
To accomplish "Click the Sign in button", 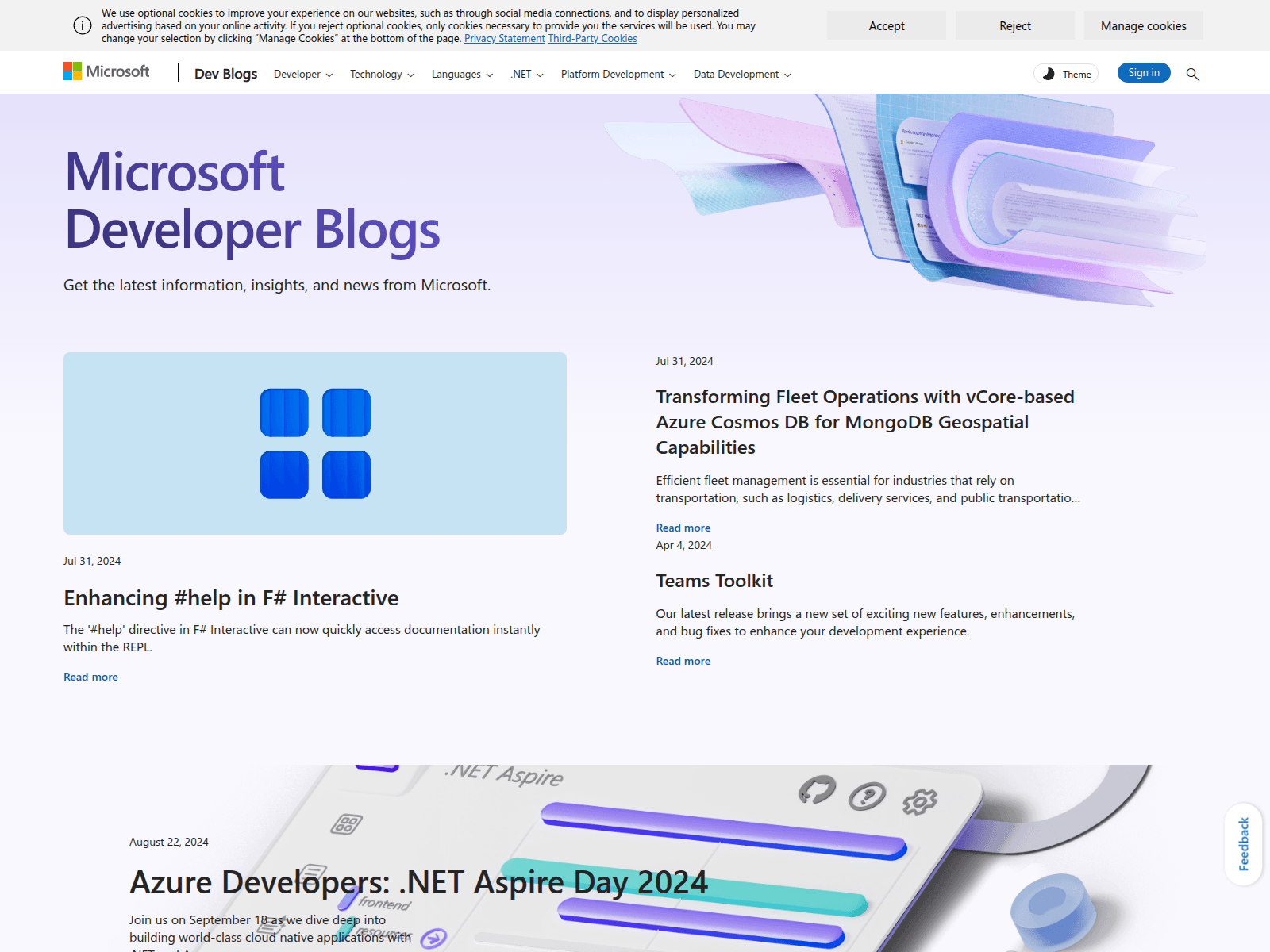I will pyautogui.click(x=1144, y=72).
